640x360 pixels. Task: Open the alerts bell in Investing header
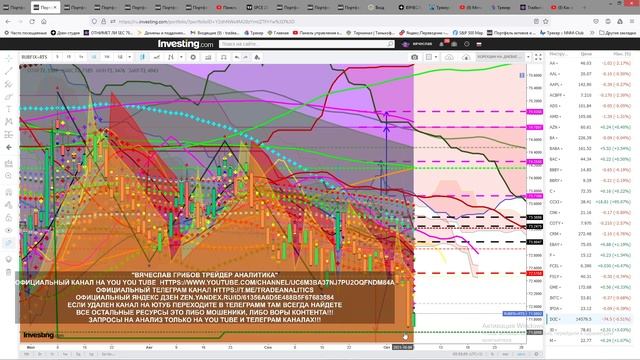[442, 44]
